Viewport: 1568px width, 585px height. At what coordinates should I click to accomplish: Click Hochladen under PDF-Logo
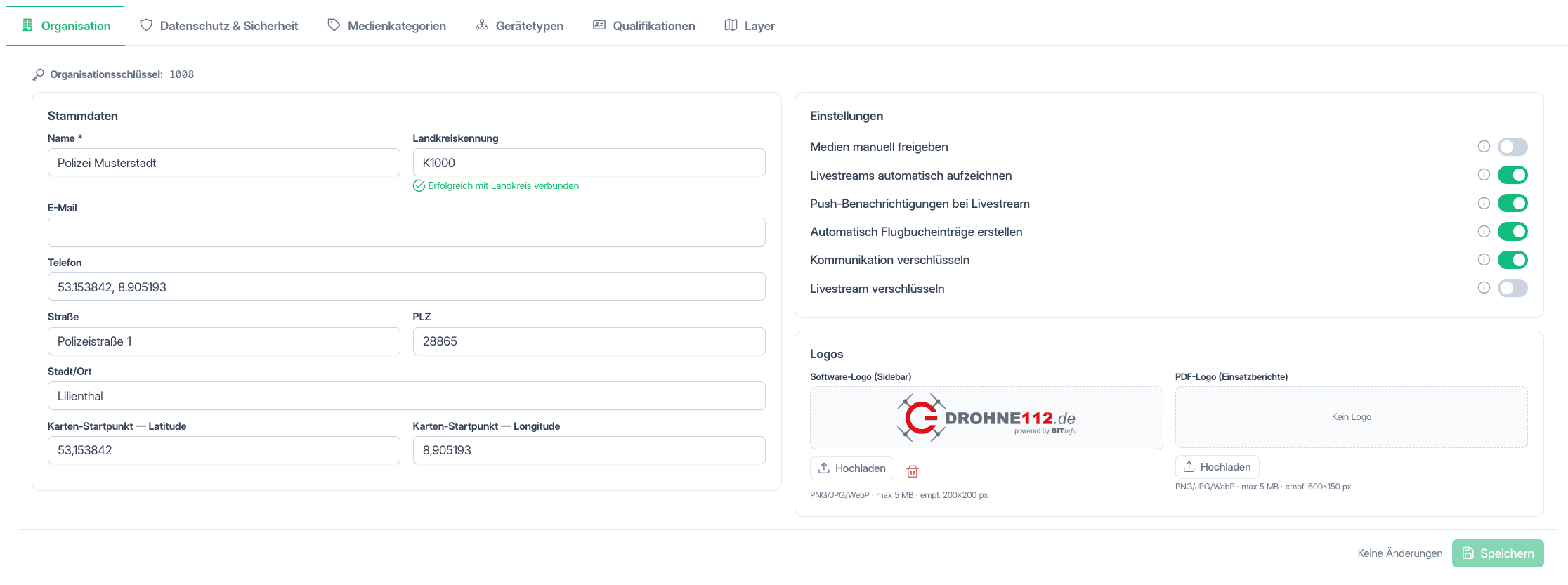1217,467
